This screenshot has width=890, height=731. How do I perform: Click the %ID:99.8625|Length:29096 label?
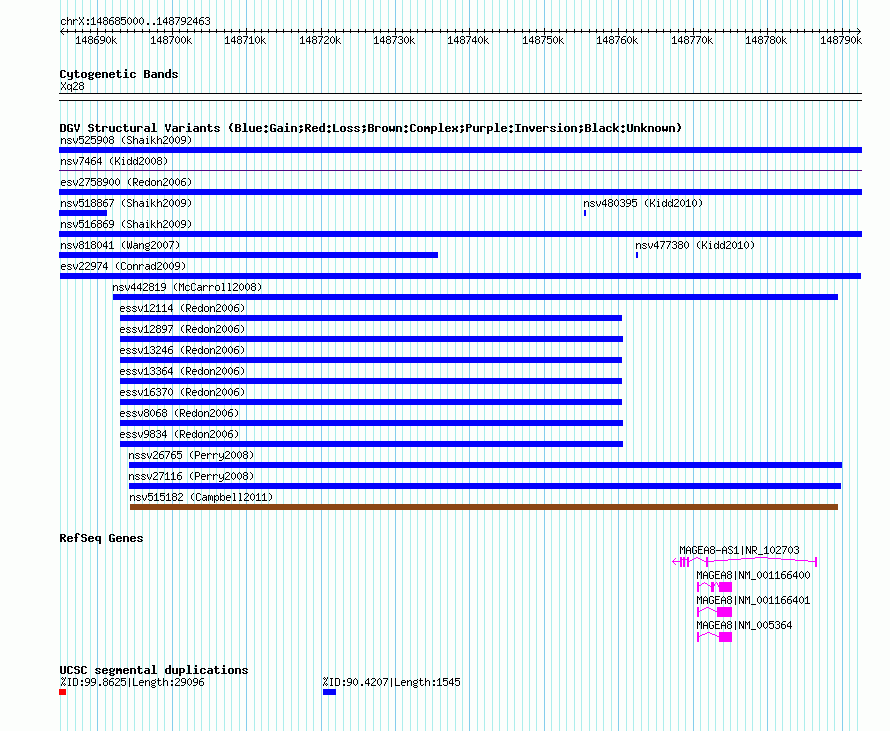point(132,682)
